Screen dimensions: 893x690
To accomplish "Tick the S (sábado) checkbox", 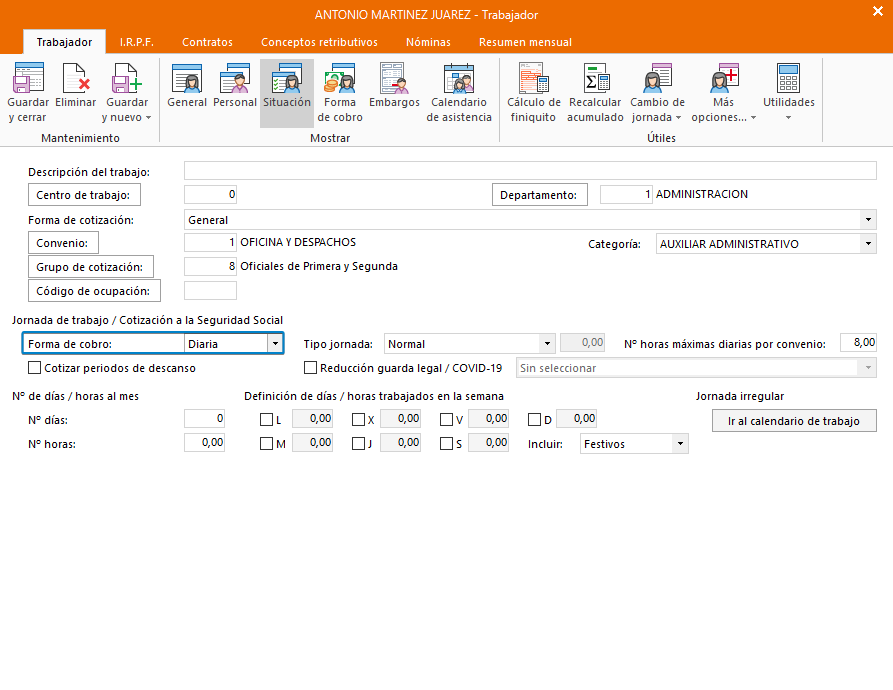I will tap(446, 443).
